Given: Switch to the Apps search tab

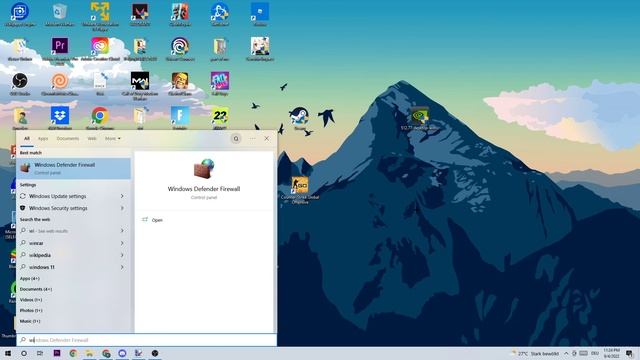Looking at the screenshot, I should [43, 139].
